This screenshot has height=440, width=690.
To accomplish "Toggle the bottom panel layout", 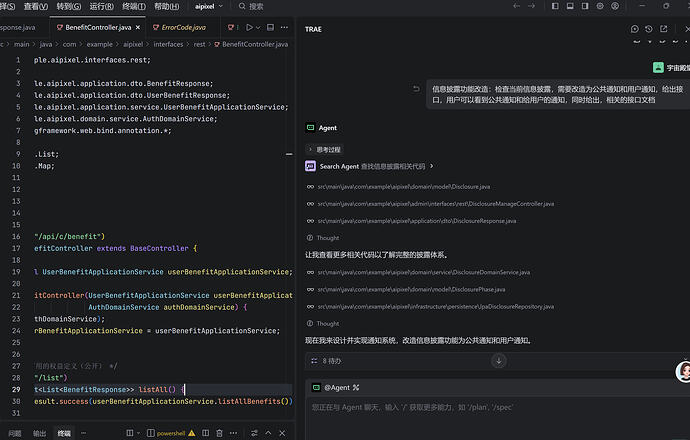I will (x=570, y=6).
